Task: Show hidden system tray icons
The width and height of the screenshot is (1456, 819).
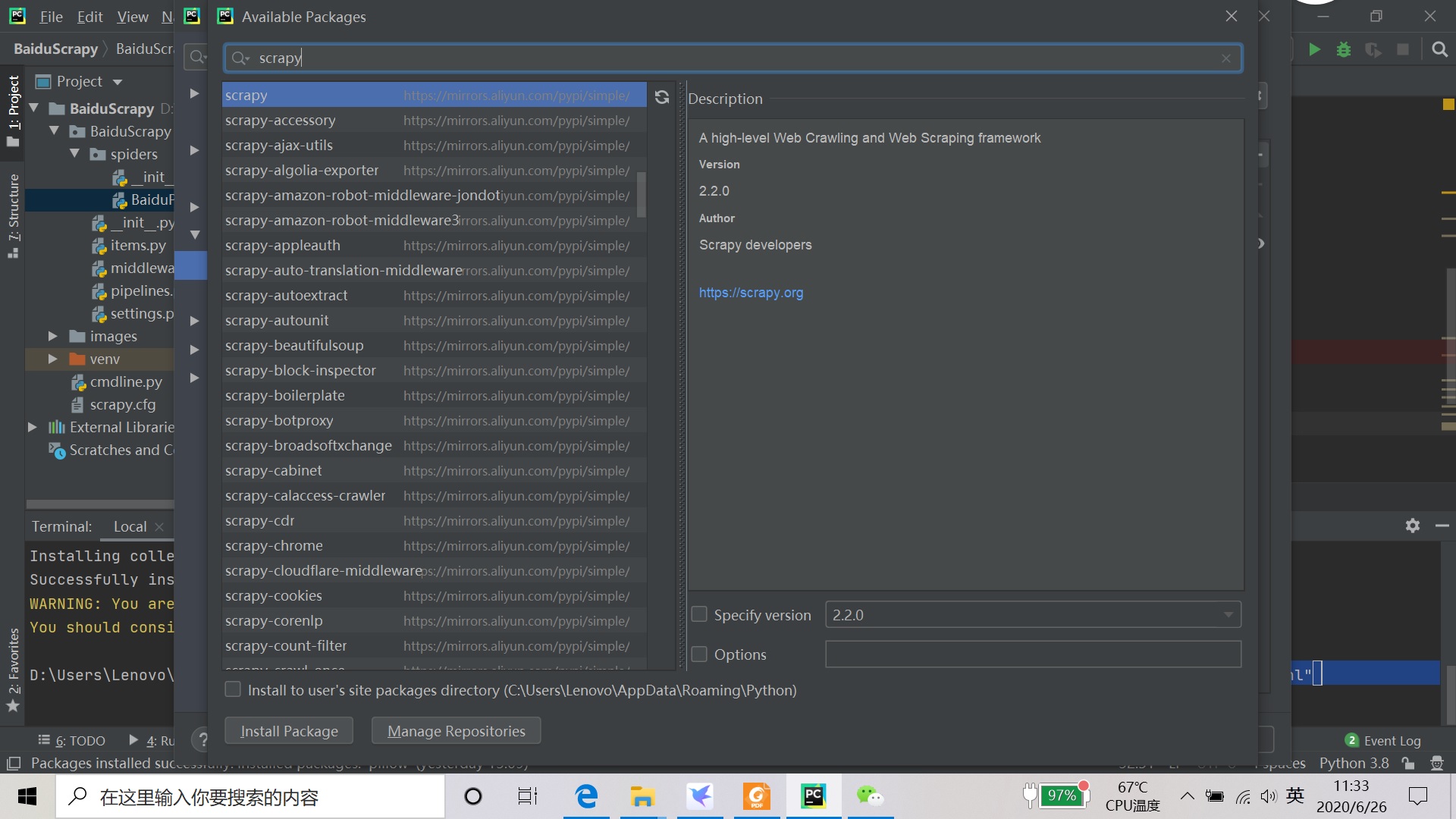Action: click(x=1187, y=796)
